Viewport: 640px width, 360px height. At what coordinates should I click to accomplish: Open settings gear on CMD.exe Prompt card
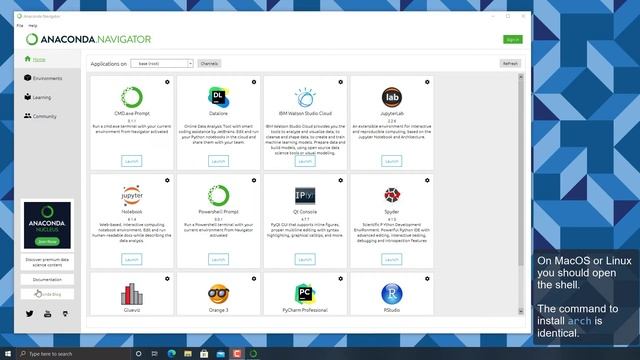167,82
